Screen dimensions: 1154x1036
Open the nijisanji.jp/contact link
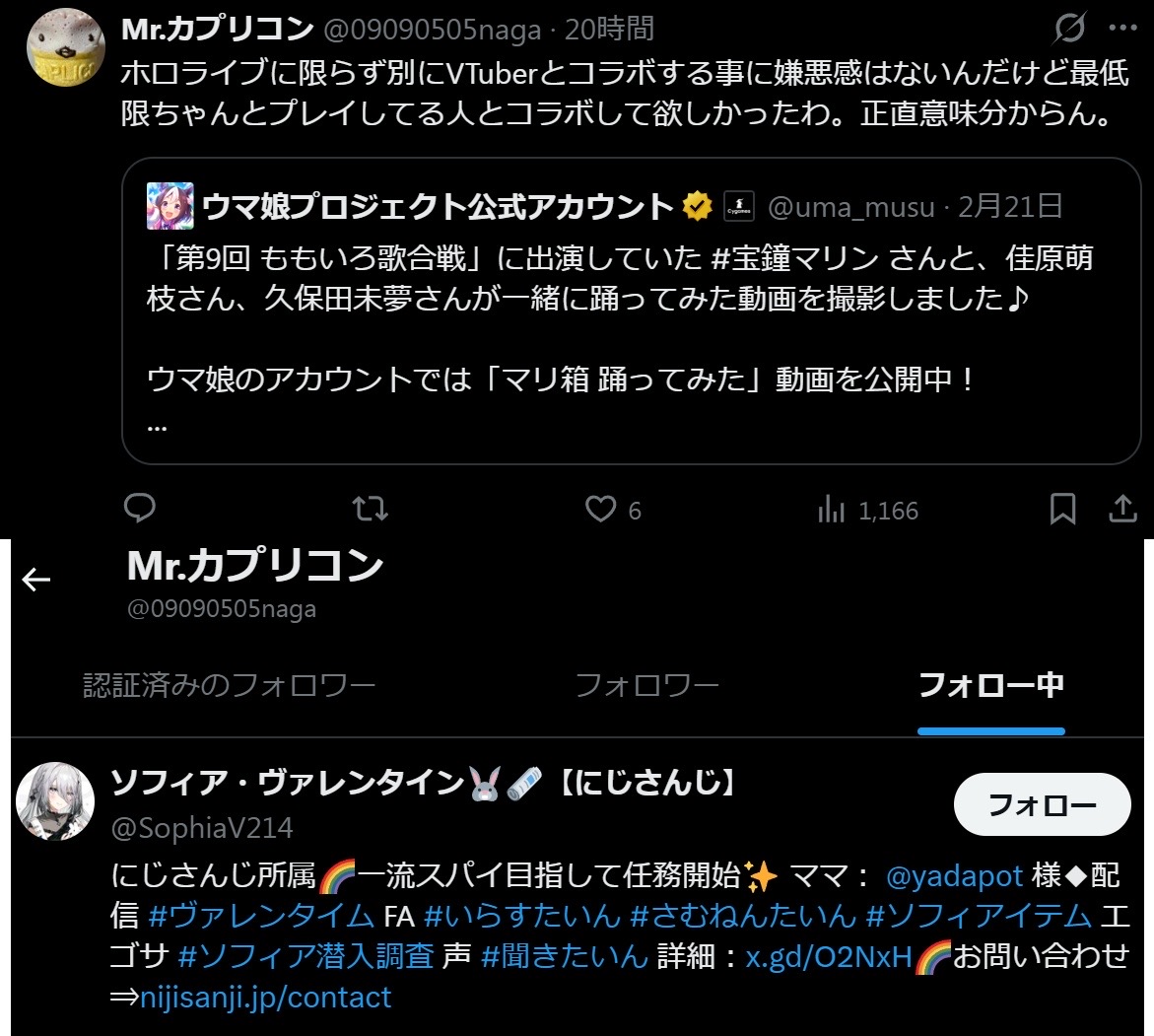266,997
